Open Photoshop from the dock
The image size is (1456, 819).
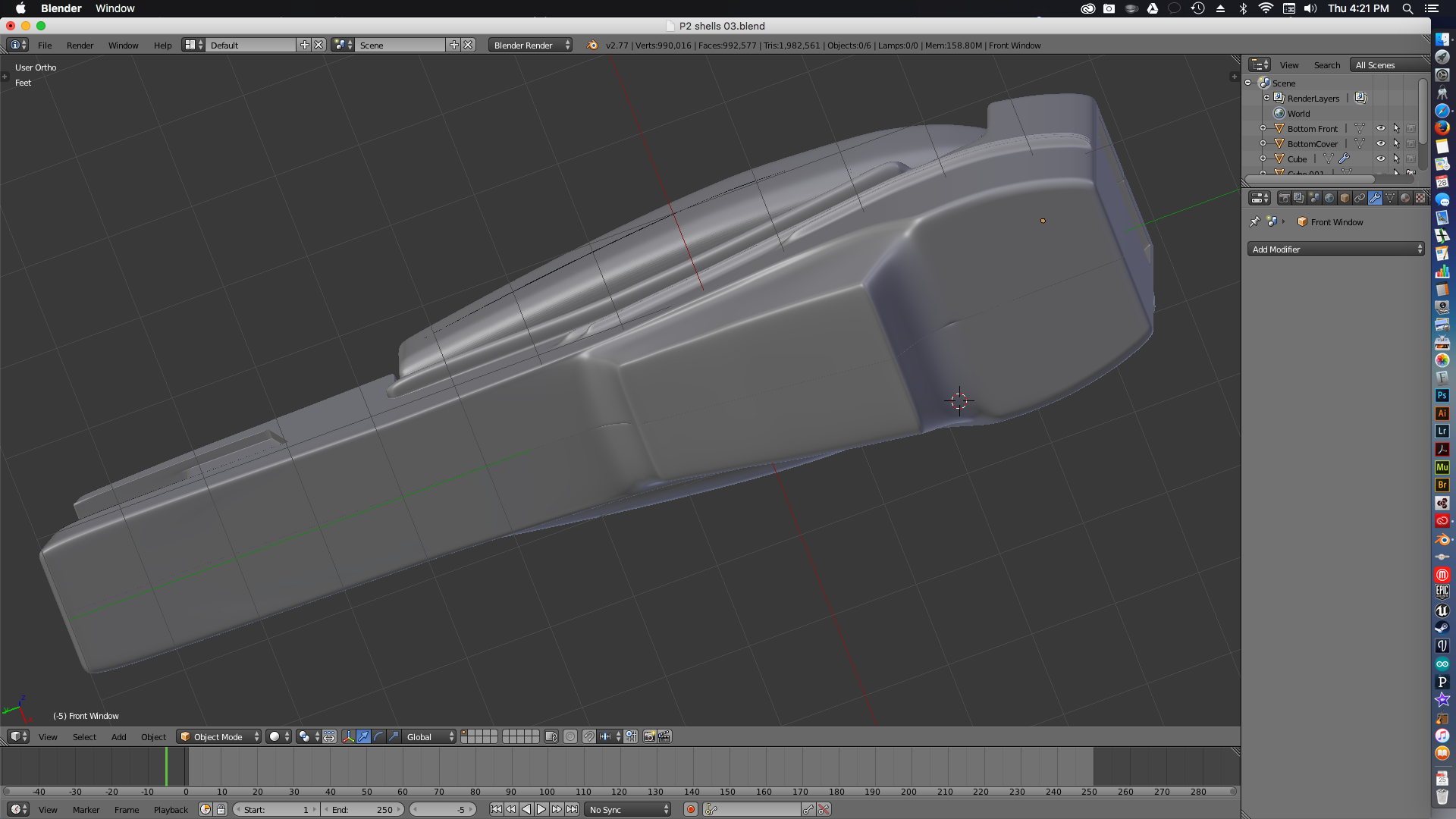click(x=1442, y=395)
